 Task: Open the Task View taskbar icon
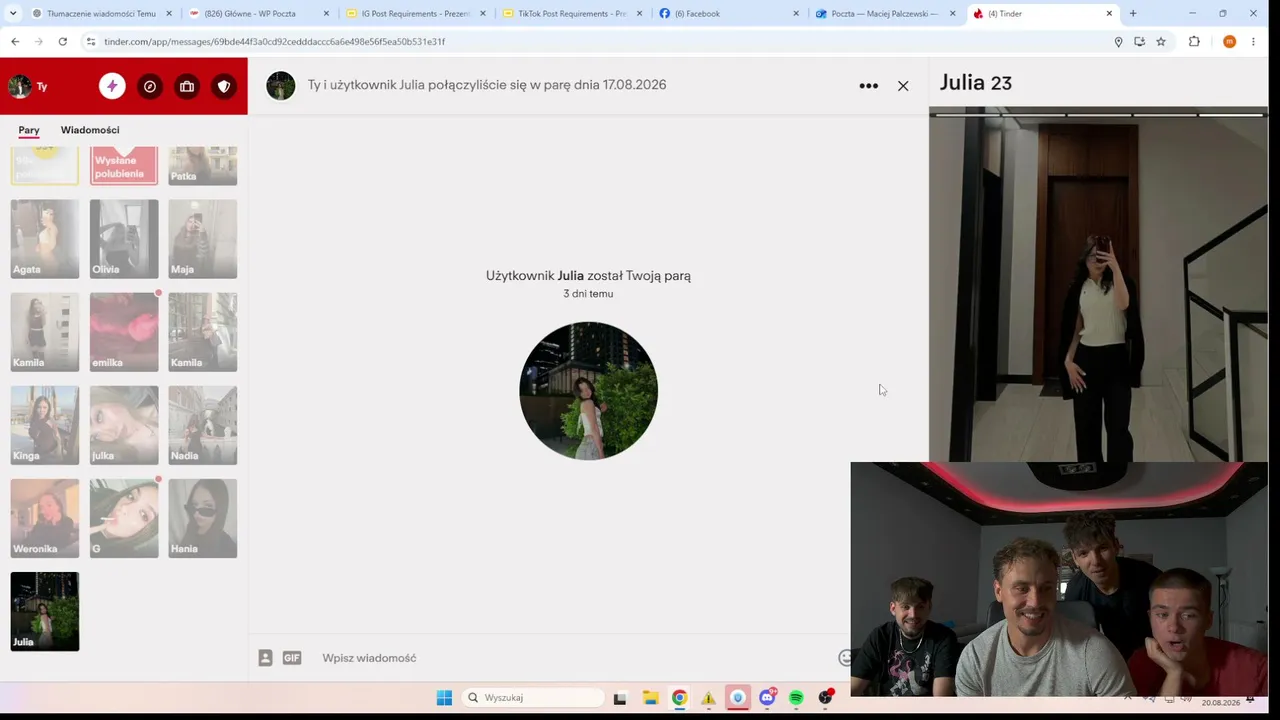click(620, 698)
